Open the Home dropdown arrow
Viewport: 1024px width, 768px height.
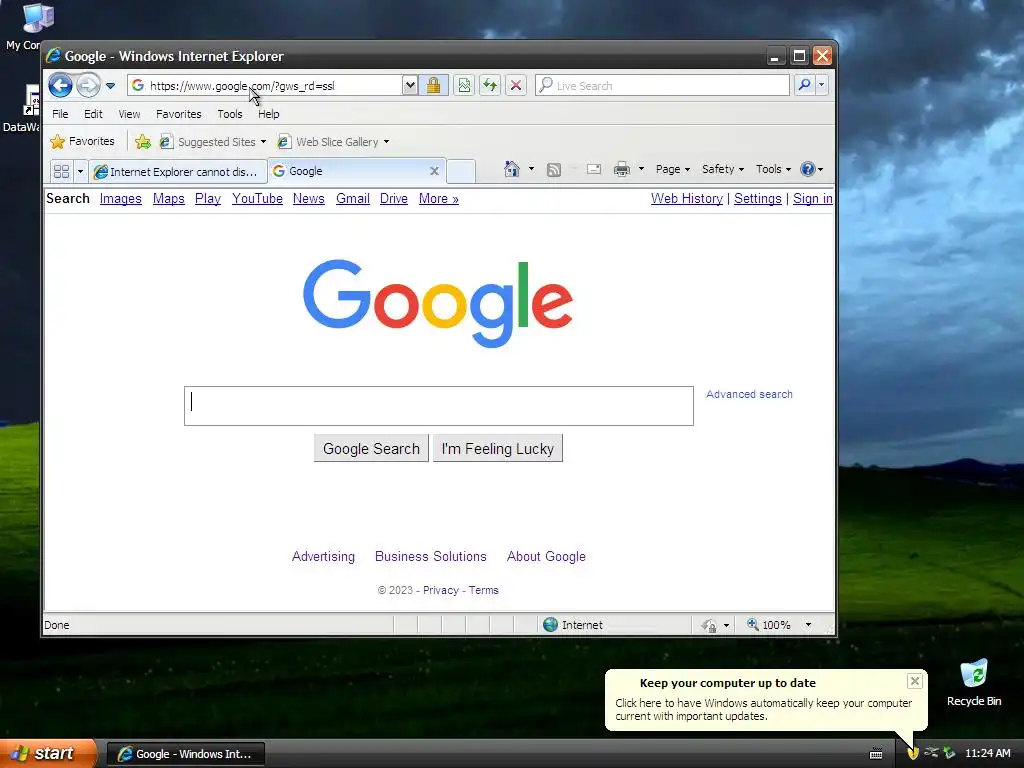click(x=532, y=169)
